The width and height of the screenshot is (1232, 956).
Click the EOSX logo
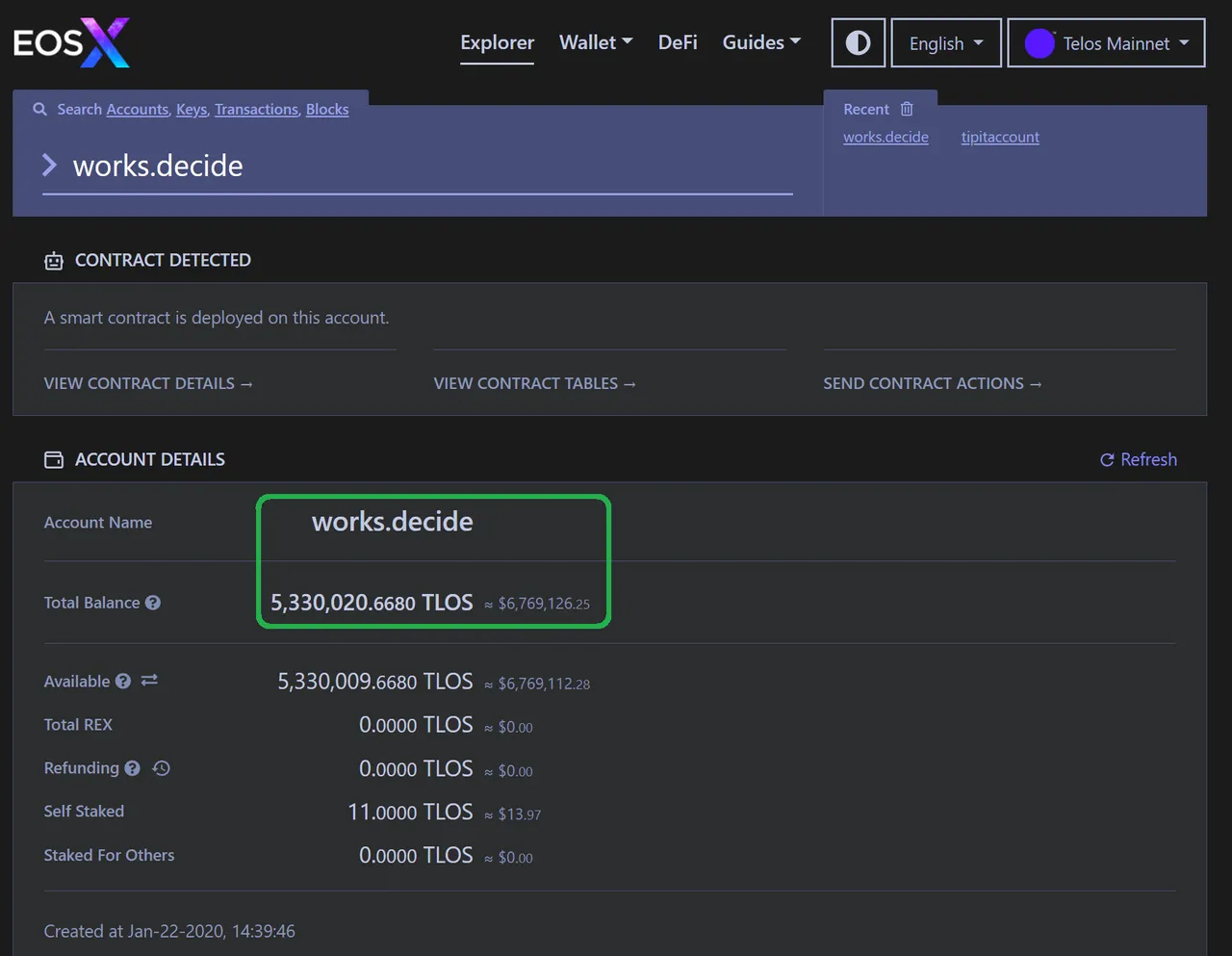pyautogui.click(x=71, y=42)
